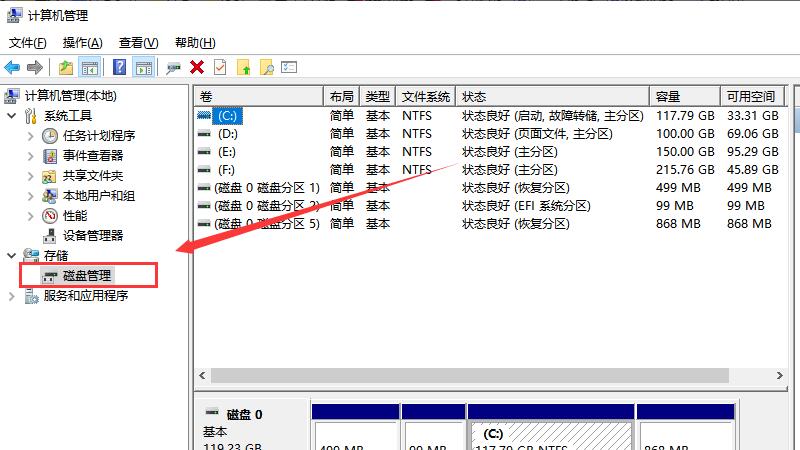Click the blue Back arrow in toolbar
The height and width of the screenshot is (450, 800).
click(12, 67)
